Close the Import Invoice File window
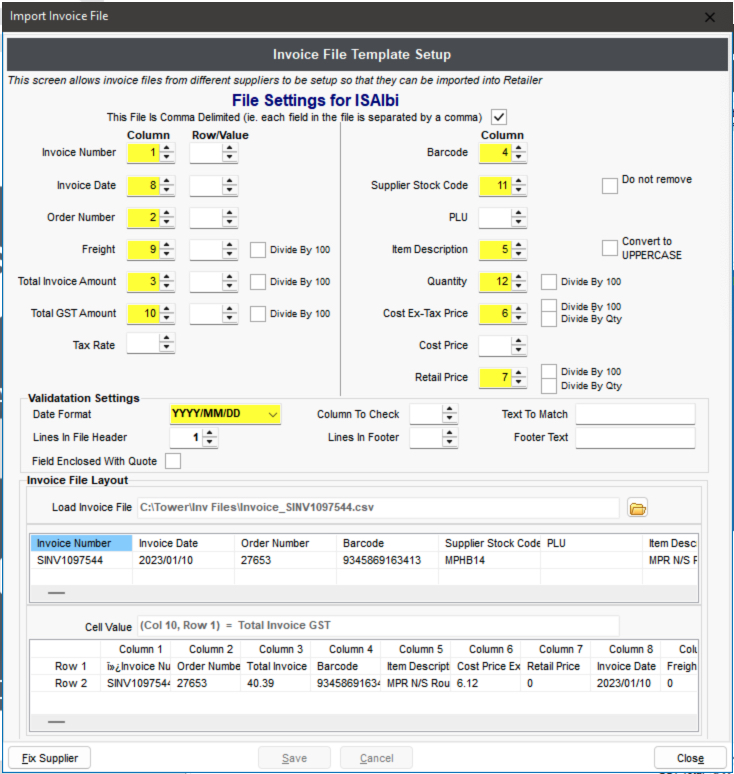This screenshot has width=734, height=774. tap(710, 17)
